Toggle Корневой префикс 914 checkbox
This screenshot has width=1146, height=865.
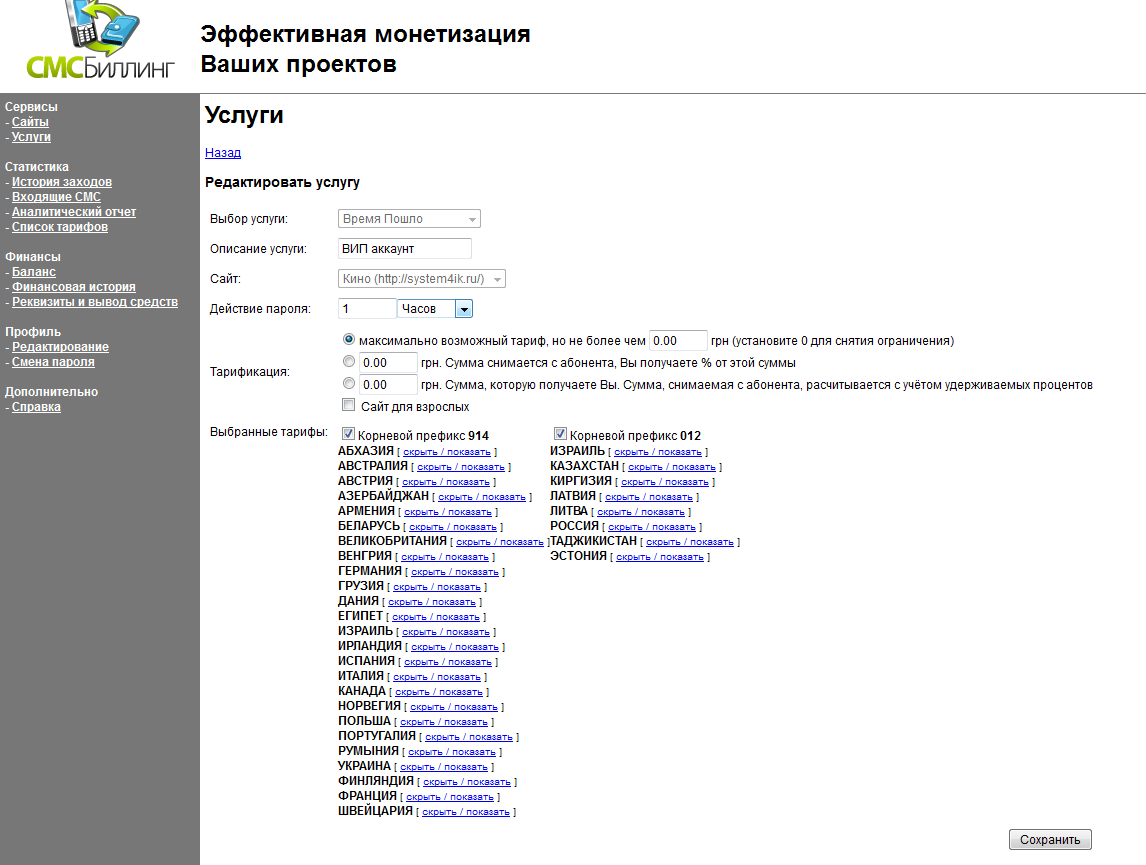[349, 434]
